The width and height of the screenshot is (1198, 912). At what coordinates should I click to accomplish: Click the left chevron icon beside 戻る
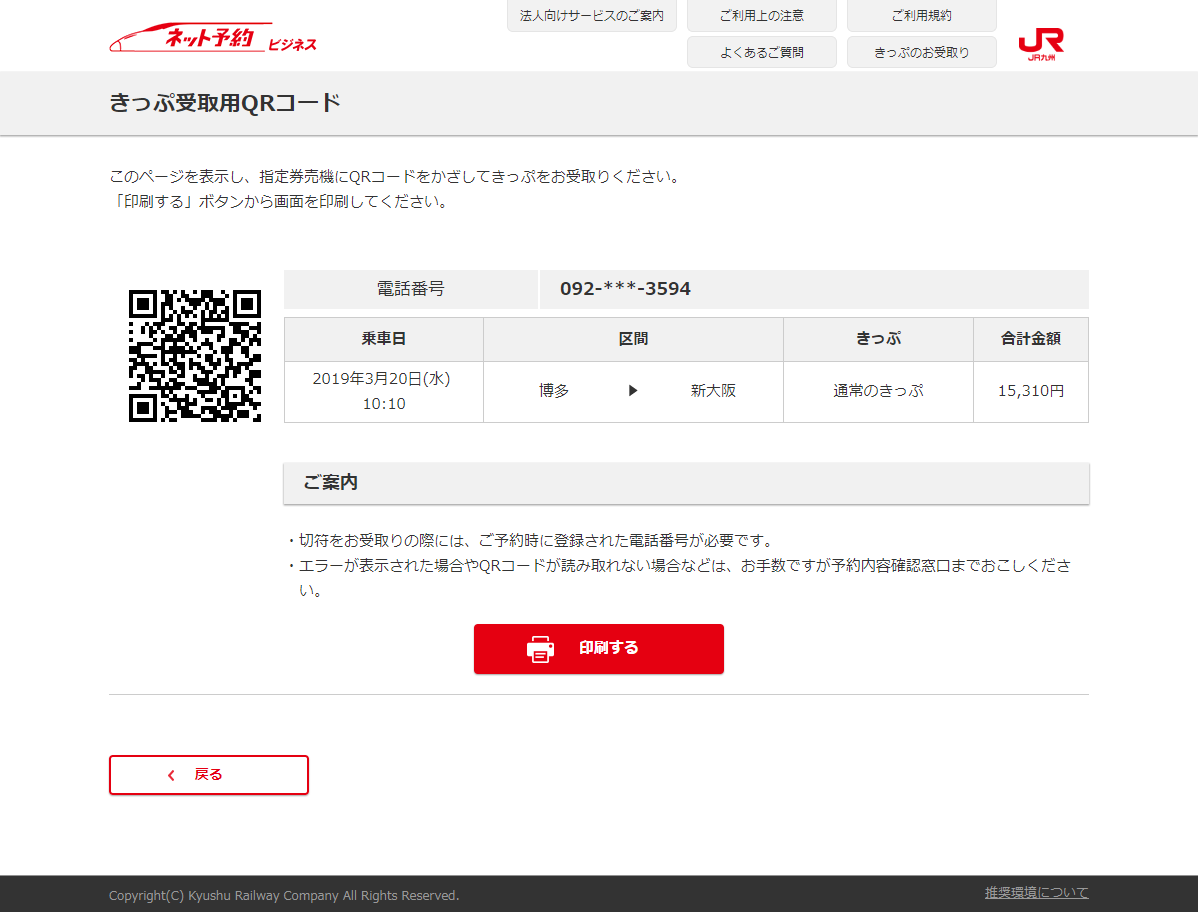coord(171,775)
